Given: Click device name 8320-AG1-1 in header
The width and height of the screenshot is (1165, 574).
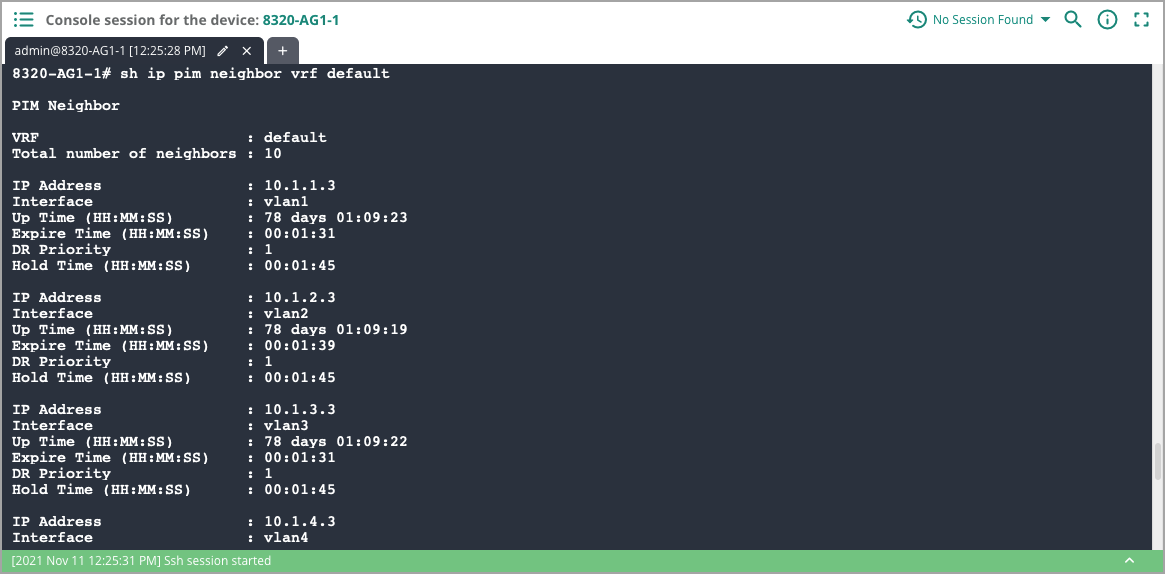Looking at the screenshot, I should (x=301, y=20).
